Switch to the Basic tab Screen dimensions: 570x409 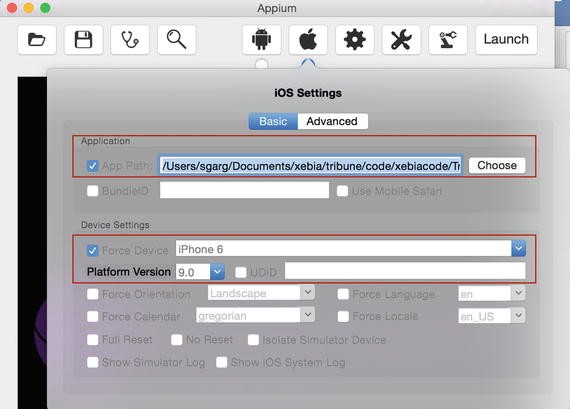pos(273,121)
